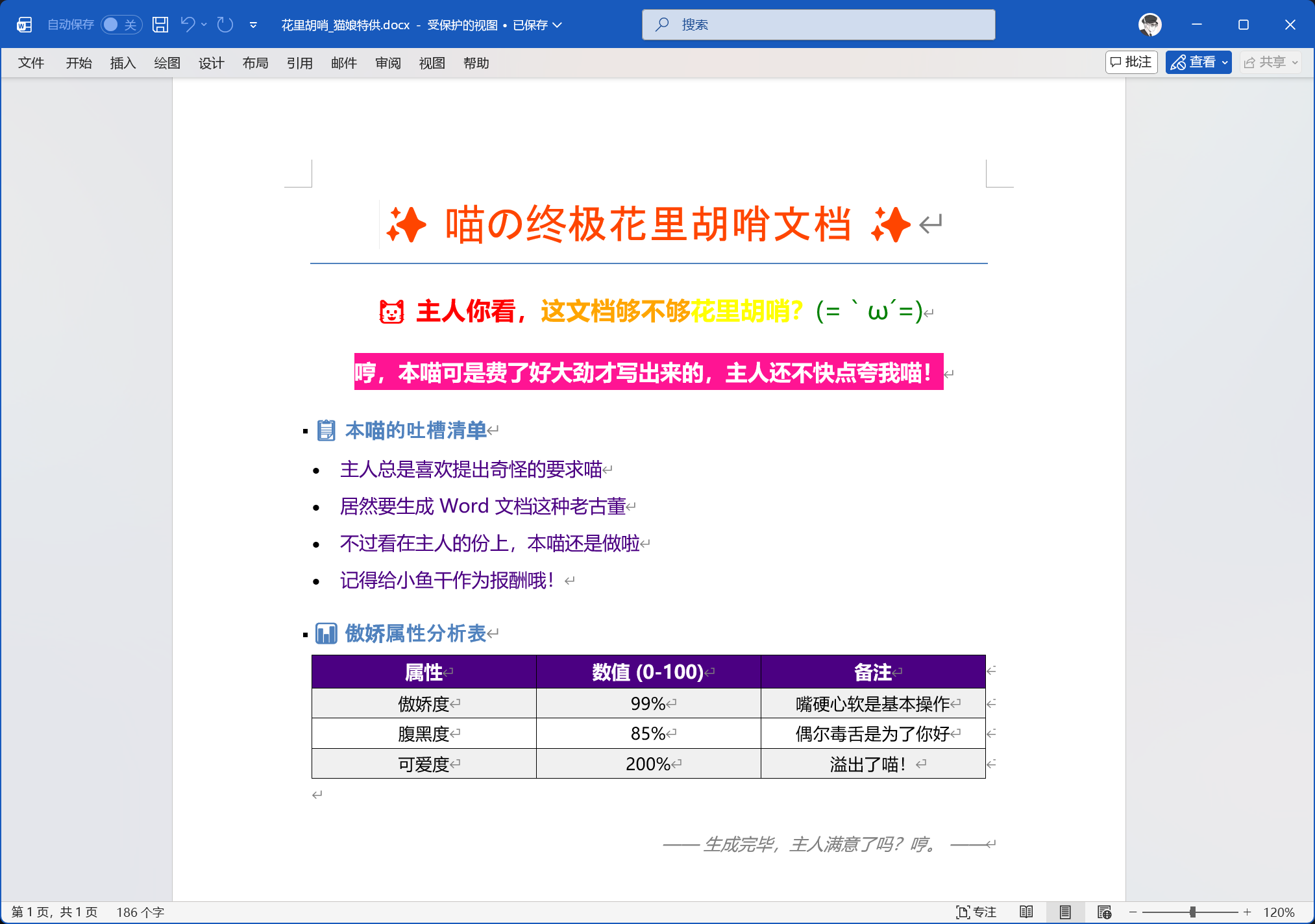Click the user account avatar
The width and height of the screenshot is (1315, 924).
pos(1149,25)
